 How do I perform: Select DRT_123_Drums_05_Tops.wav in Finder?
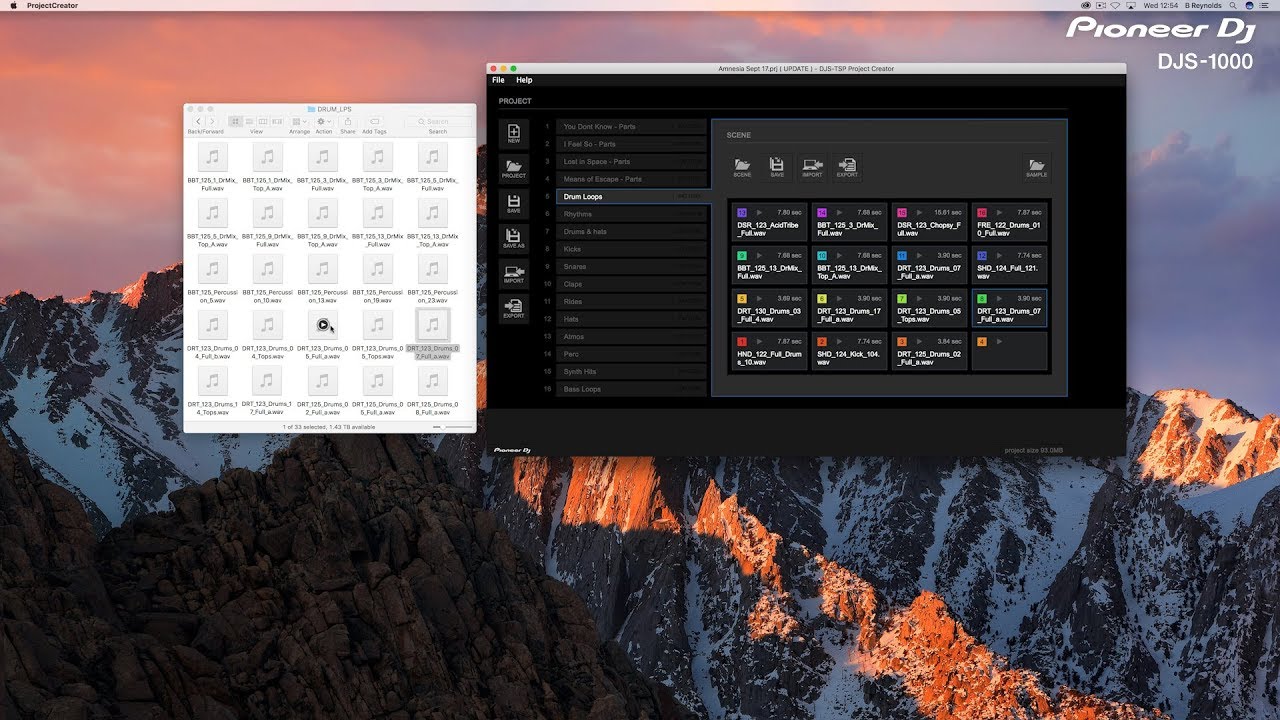pyautogui.click(x=376, y=334)
